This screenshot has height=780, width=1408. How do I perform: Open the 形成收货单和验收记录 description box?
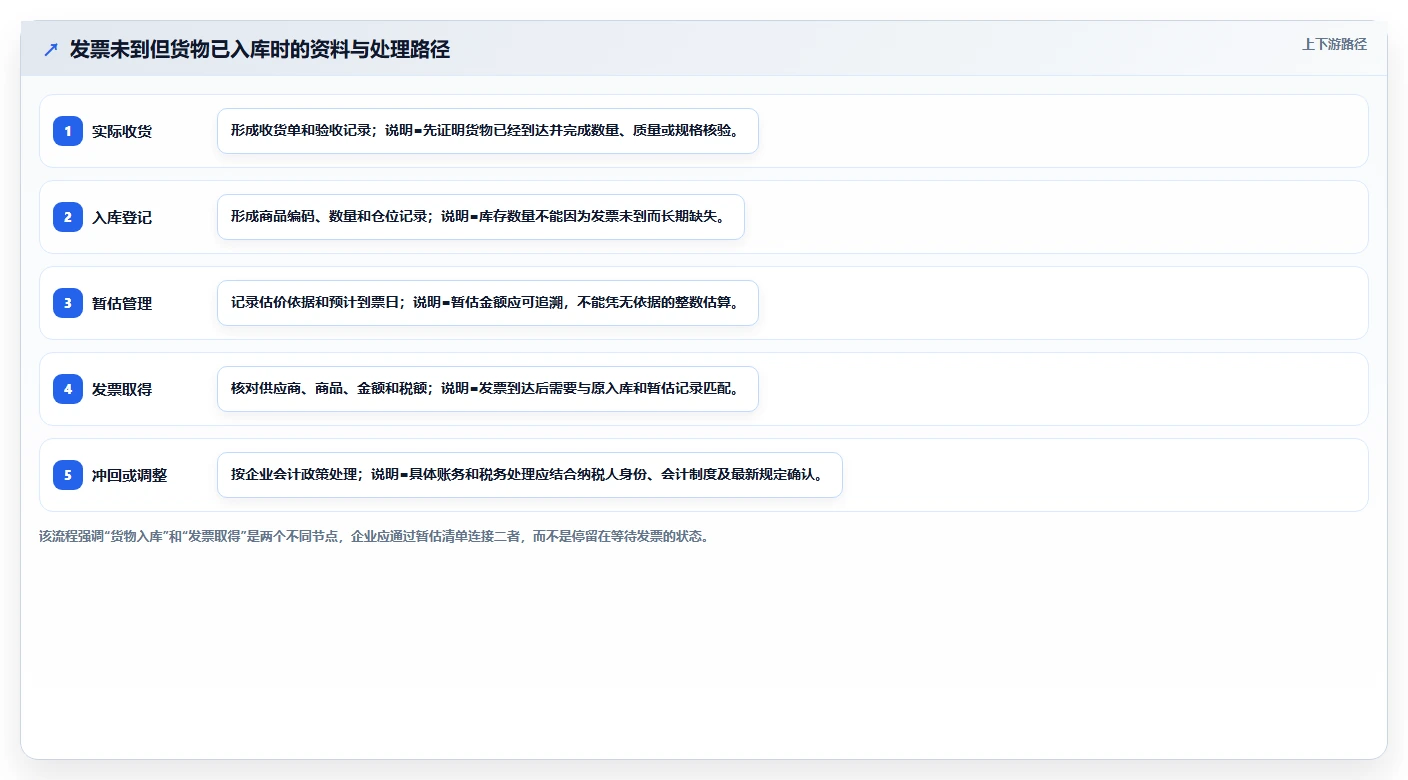488,131
